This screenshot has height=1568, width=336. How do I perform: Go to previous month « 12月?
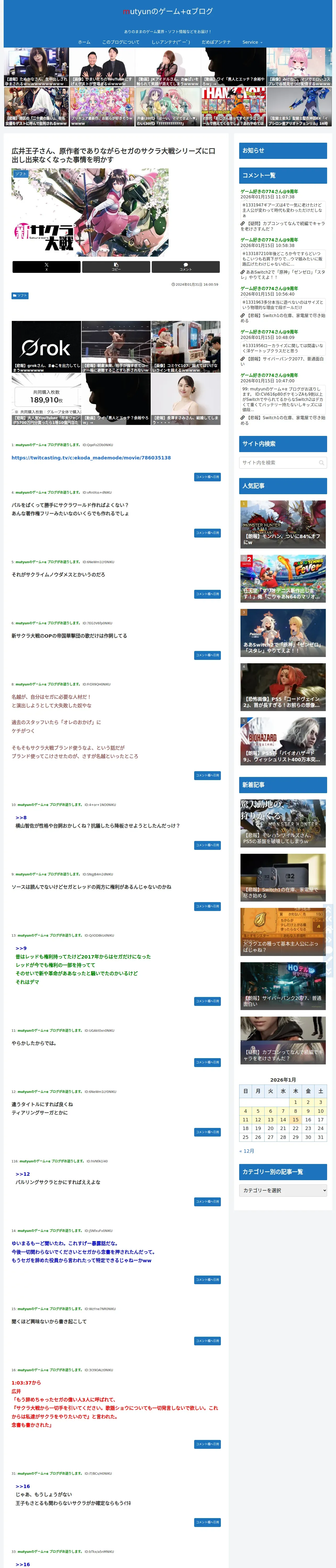pos(247,1151)
